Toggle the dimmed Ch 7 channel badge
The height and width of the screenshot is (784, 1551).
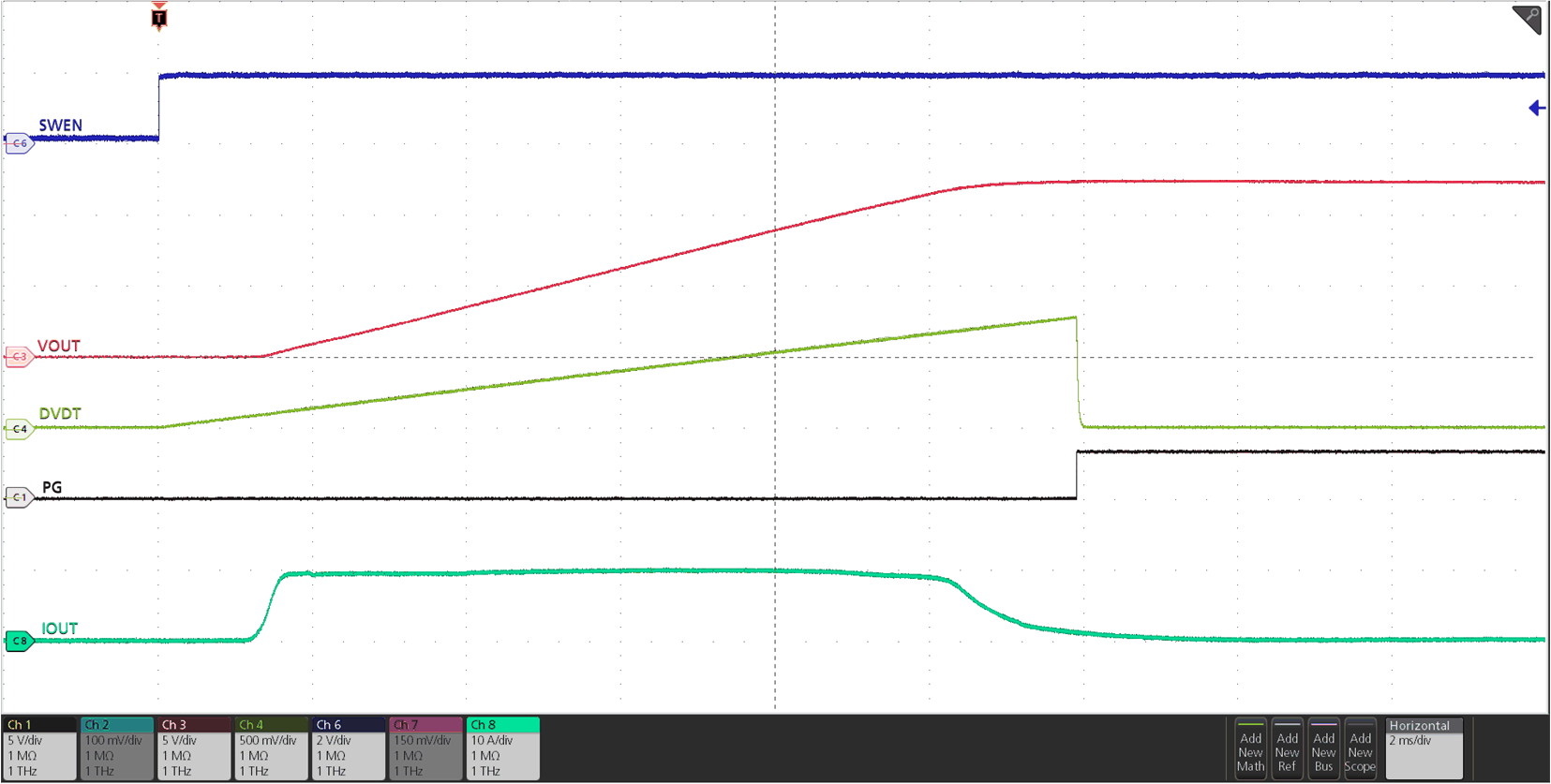425,748
